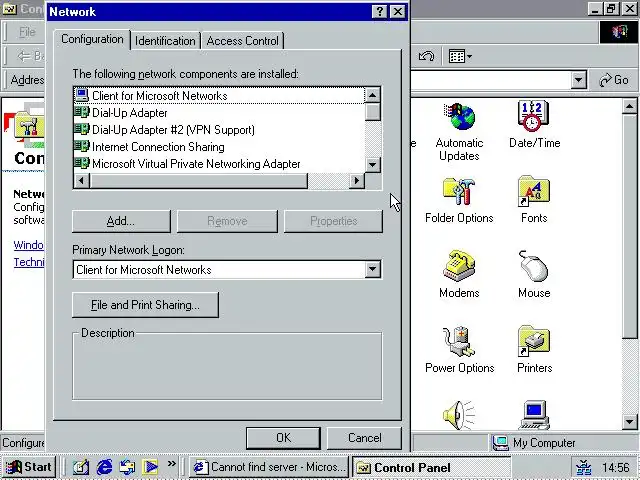
Task: Click Control Panel window scroll up arrow
Action: pyautogui.click(x=629, y=107)
